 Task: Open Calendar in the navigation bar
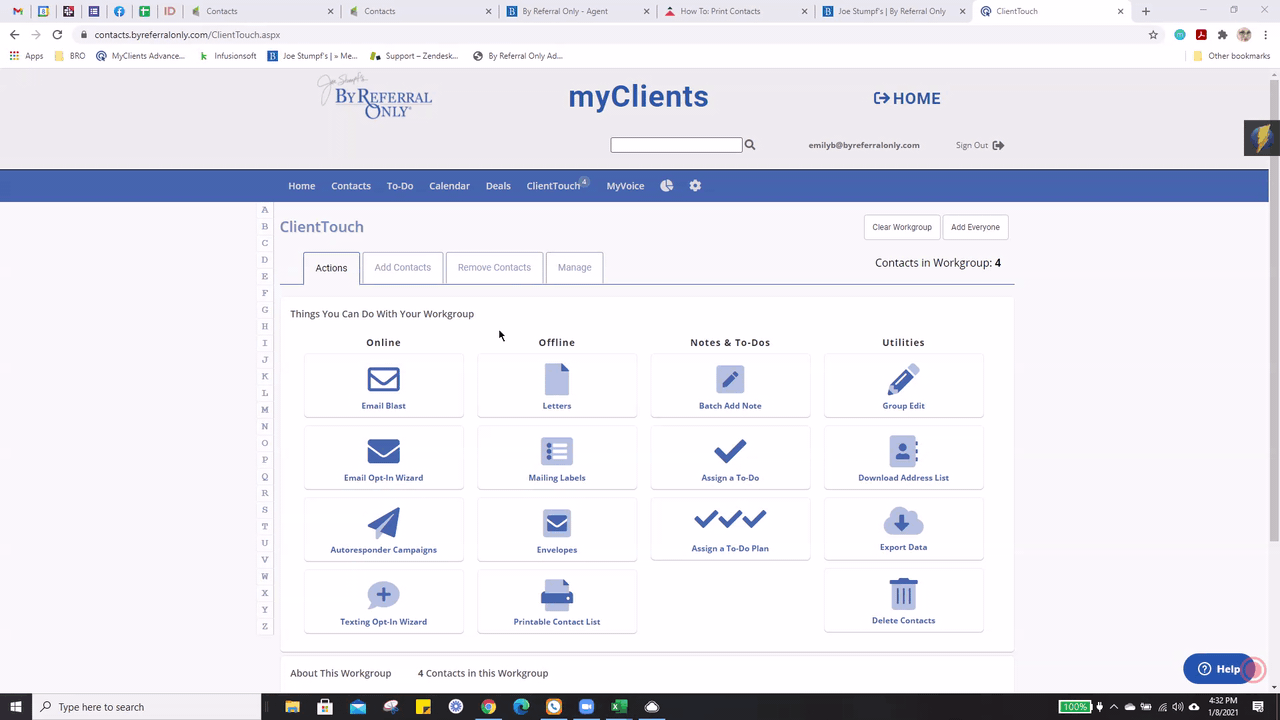[449, 186]
